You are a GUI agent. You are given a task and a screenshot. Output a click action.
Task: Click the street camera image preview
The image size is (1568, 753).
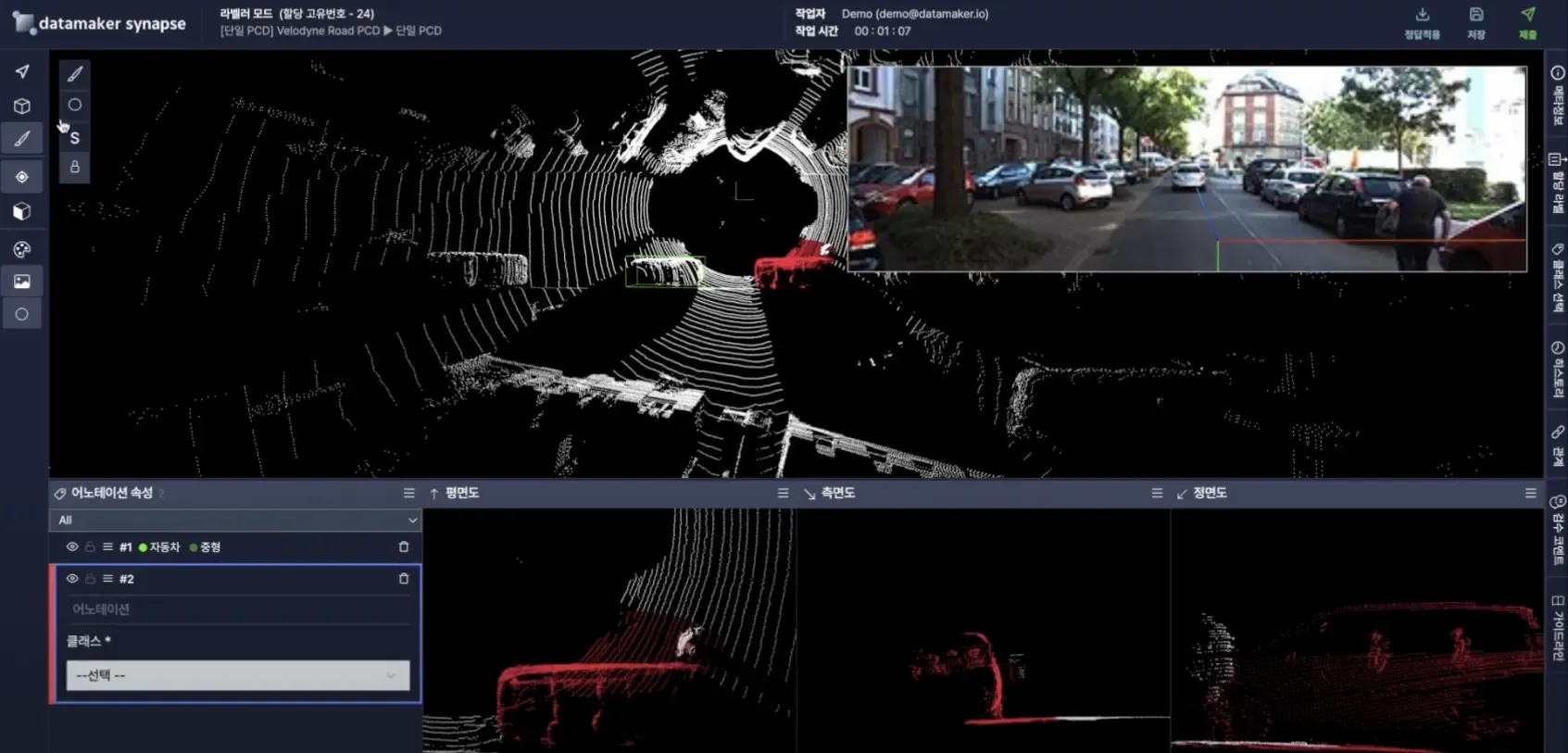pyautogui.click(x=1186, y=169)
